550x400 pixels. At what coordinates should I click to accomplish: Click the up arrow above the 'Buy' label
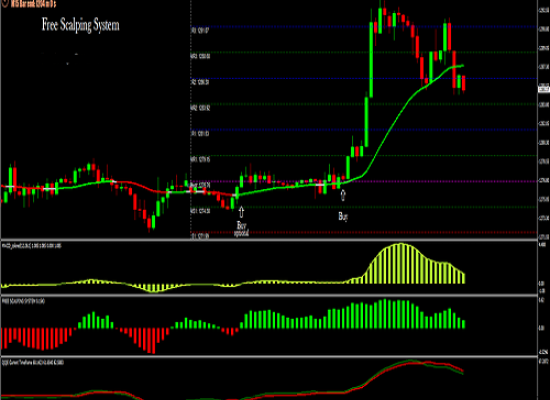343,195
